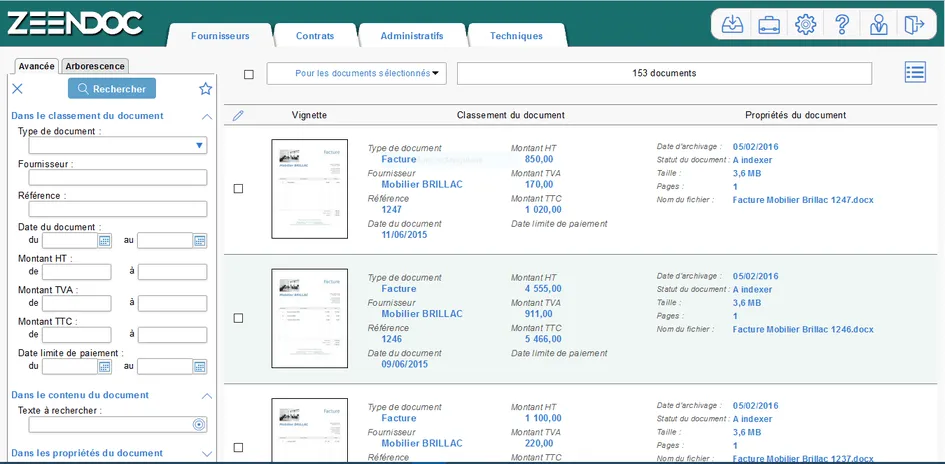Click the pencil edit icon in table header
The height and width of the screenshot is (464, 945).
click(x=238, y=115)
